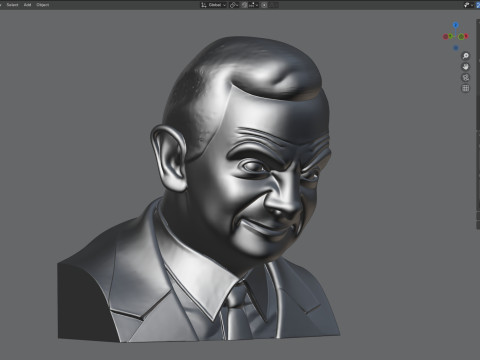
Task: Open the Object menu
Action: click(x=43, y=5)
